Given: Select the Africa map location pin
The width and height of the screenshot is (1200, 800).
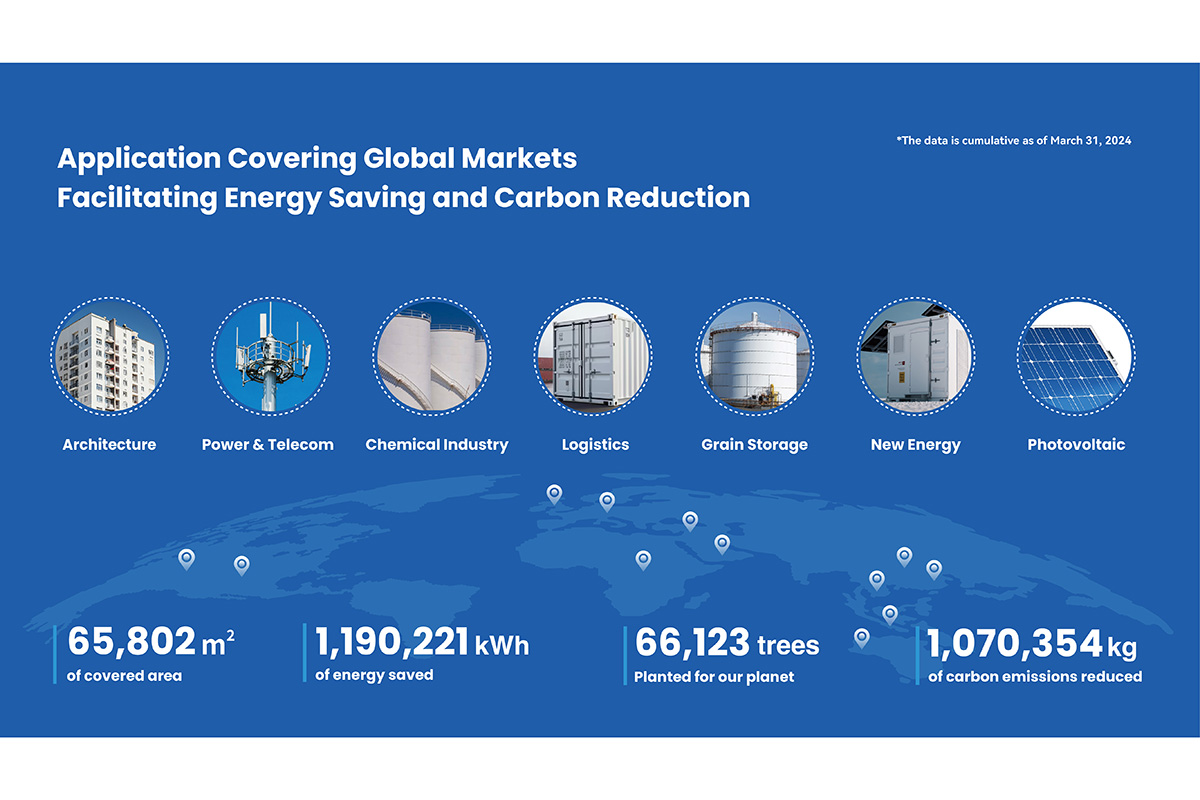Looking at the screenshot, I should coord(643,559).
